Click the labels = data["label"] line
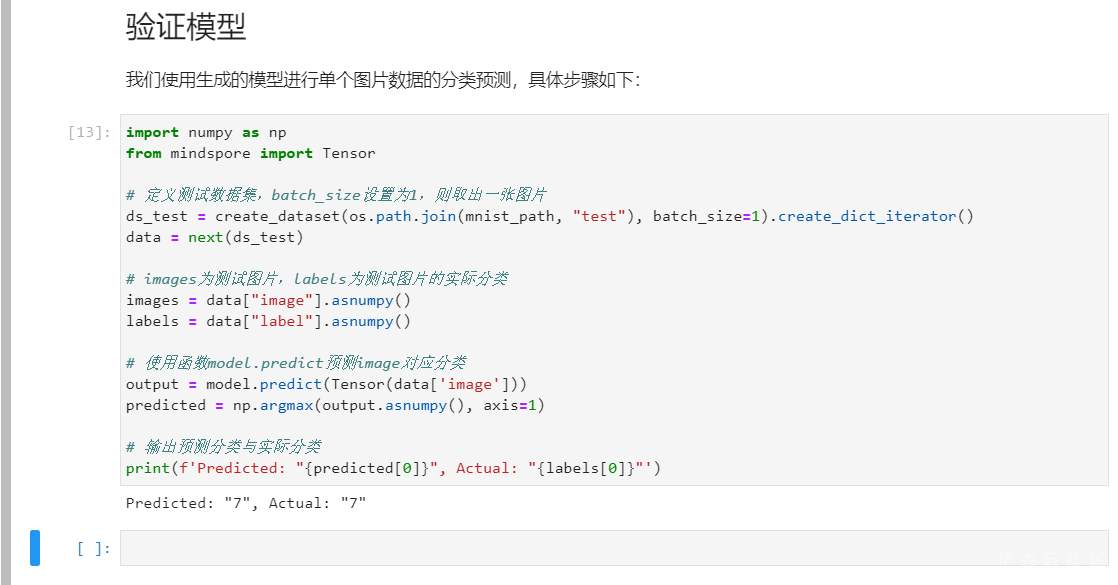 click(268, 321)
